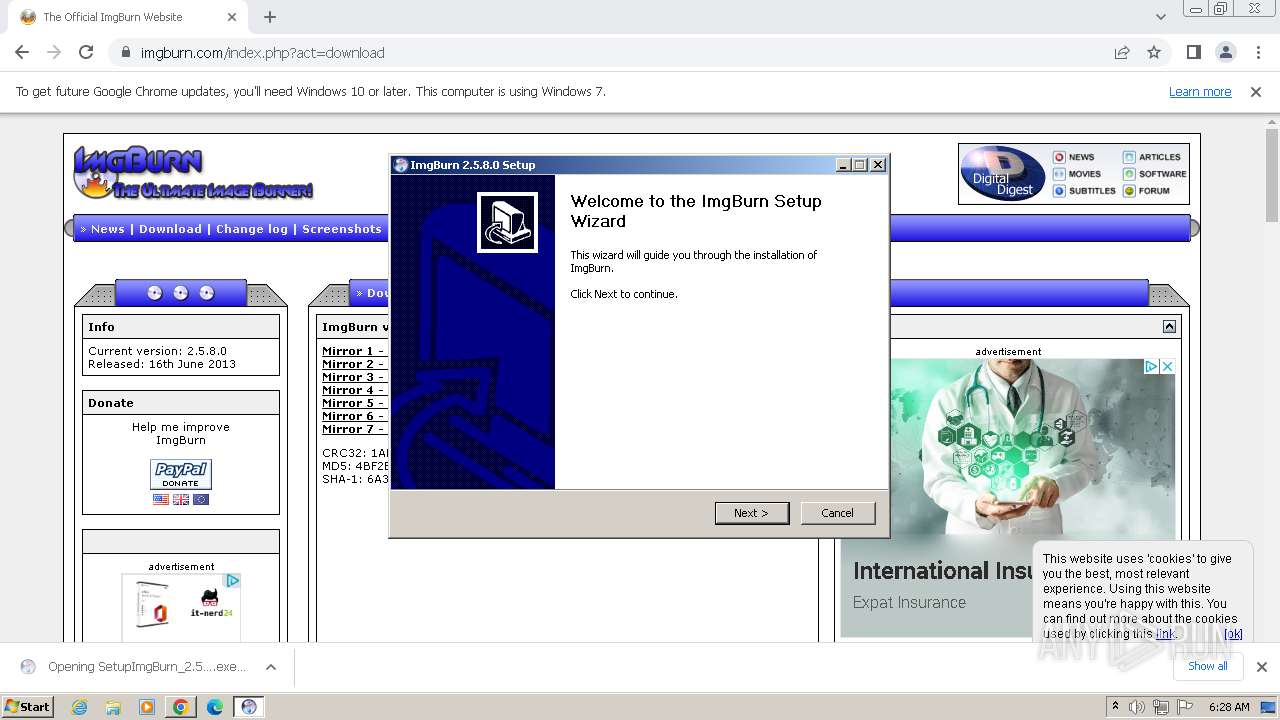The image size is (1280, 720).
Task: Open the Windows Start menu
Action: click(x=28, y=706)
